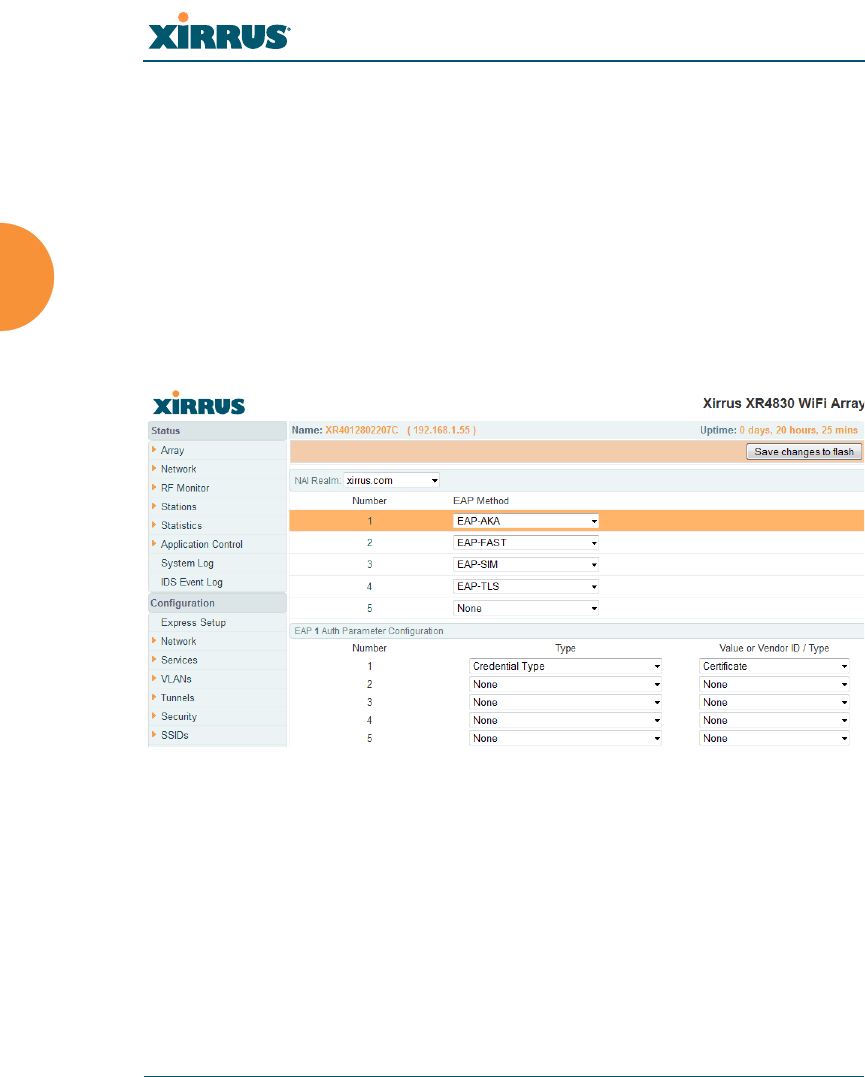
Task: Open Tunnels menu item
Action: tap(177, 697)
